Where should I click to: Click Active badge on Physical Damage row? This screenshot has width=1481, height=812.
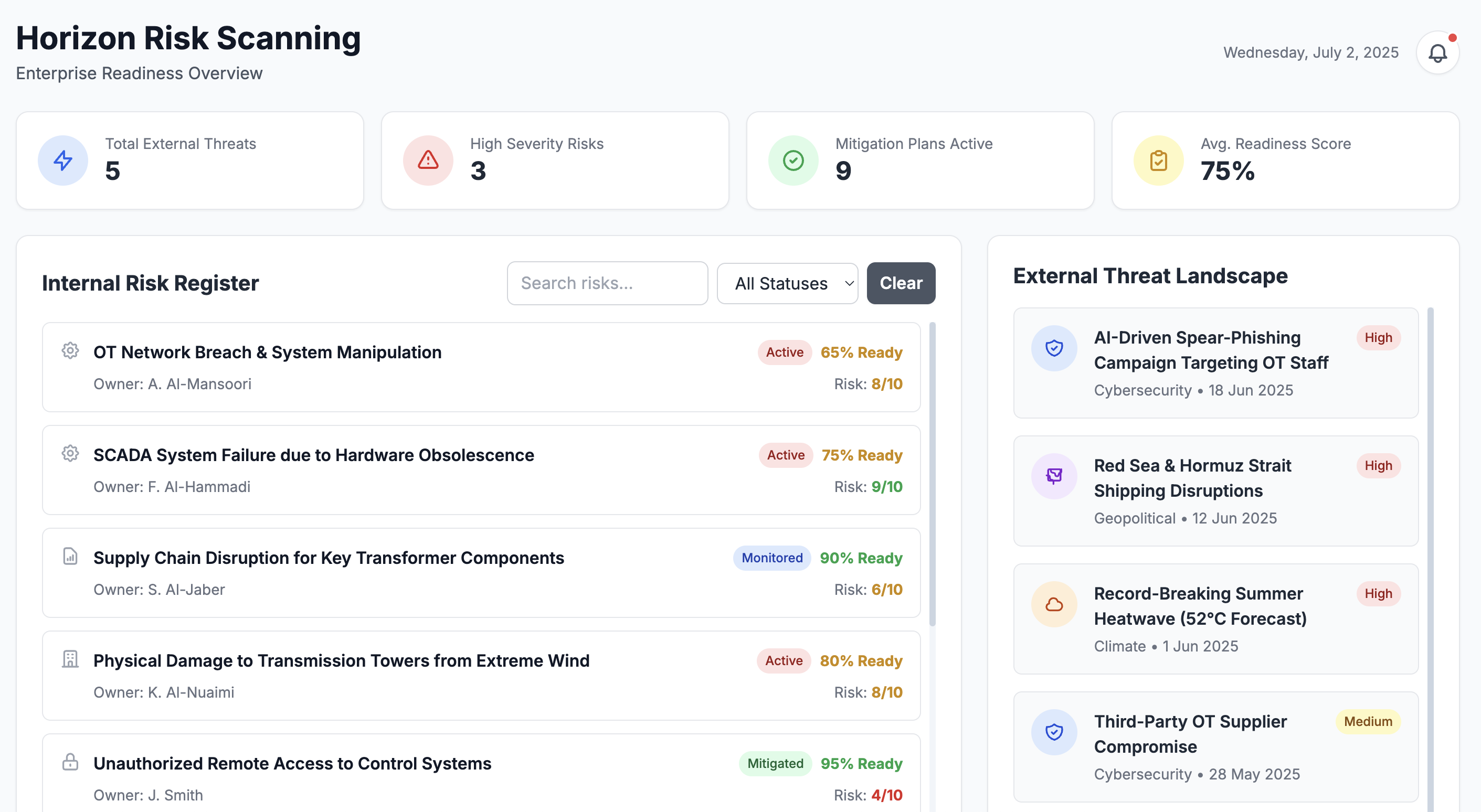pos(784,661)
